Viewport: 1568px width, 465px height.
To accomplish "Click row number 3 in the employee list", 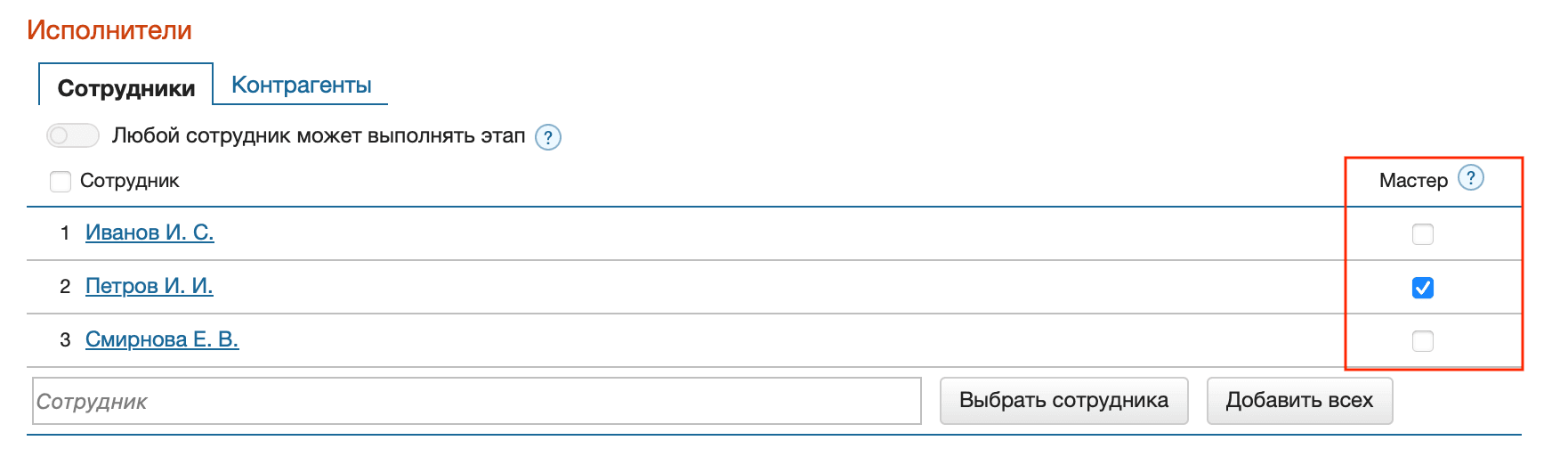I will coord(65,340).
